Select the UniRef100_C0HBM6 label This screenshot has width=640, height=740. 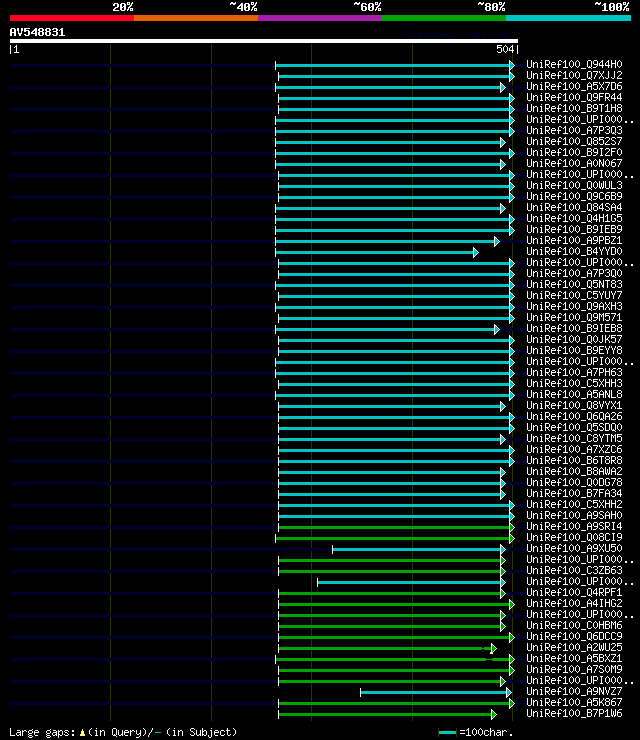[x=574, y=626]
